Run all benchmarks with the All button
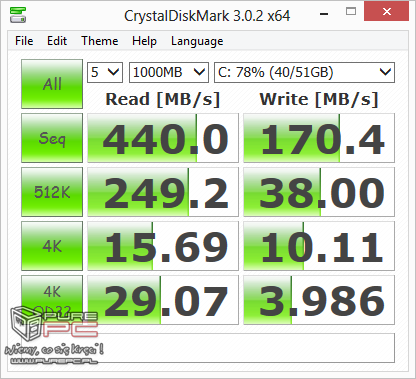This screenshot has height=379, width=416. [52, 84]
